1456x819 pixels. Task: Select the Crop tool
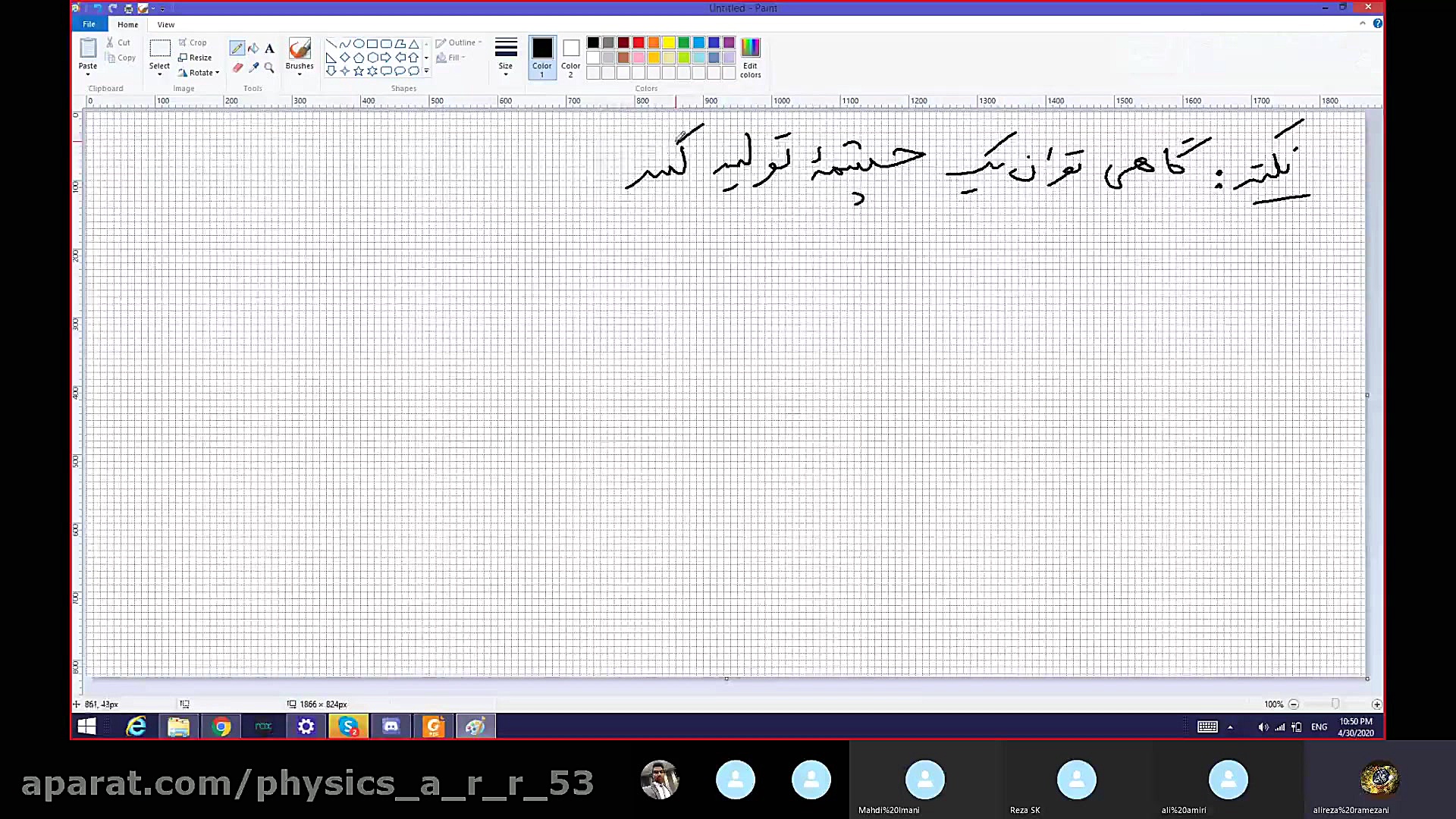click(193, 42)
